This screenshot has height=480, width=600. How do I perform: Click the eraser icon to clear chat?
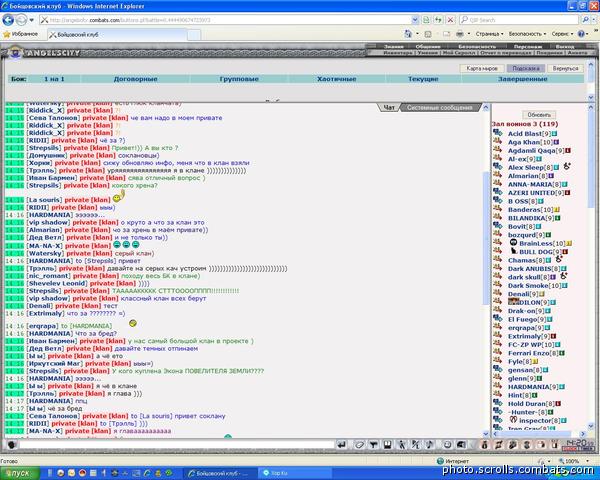coord(359,445)
